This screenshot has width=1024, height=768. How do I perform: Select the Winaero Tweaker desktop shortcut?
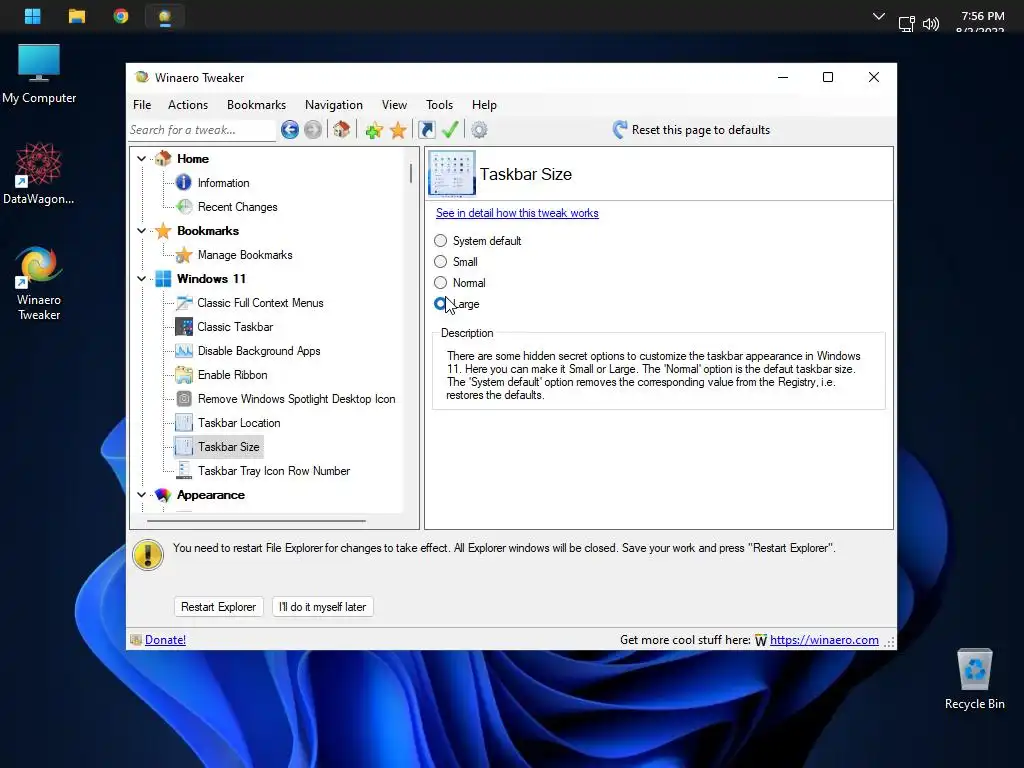click(39, 283)
